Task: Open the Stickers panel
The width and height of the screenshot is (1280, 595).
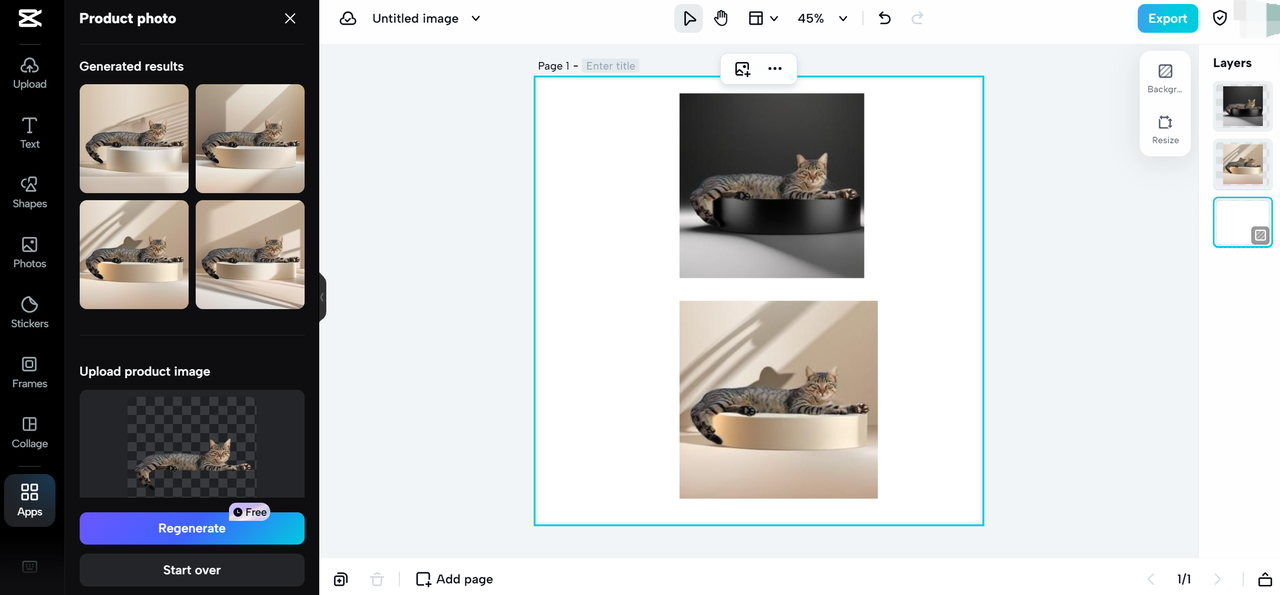Action: point(30,313)
